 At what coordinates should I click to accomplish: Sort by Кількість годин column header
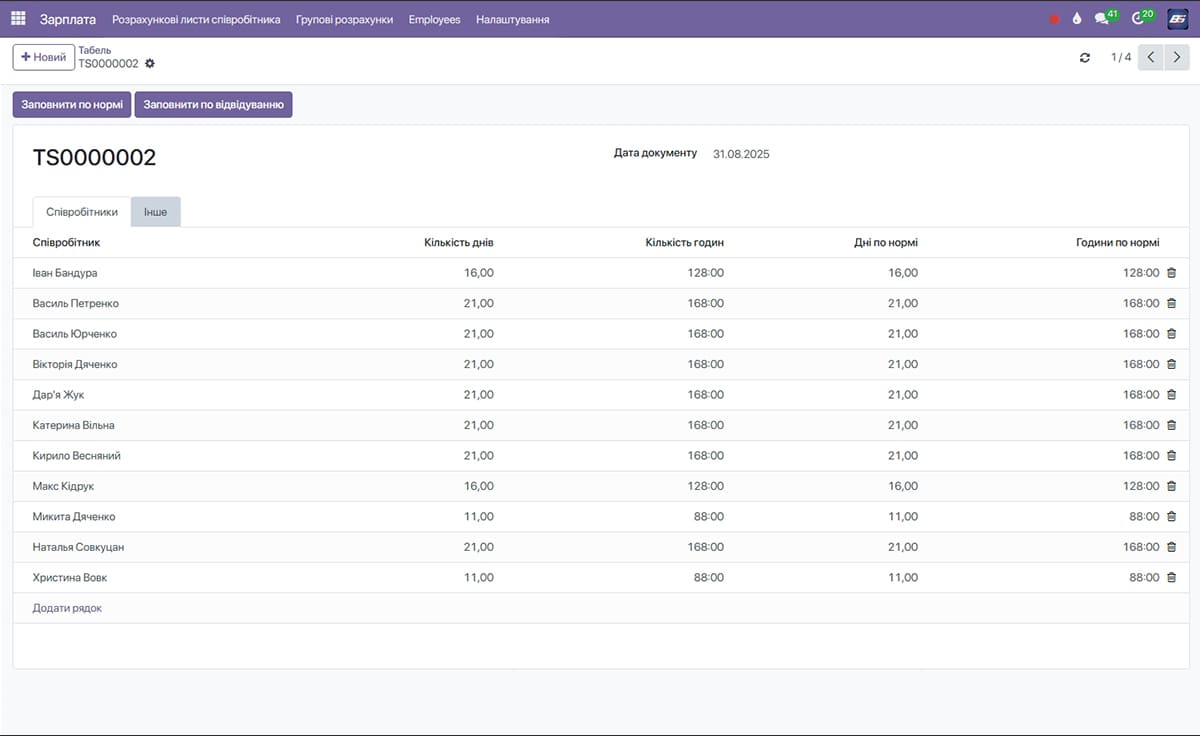click(x=684, y=243)
